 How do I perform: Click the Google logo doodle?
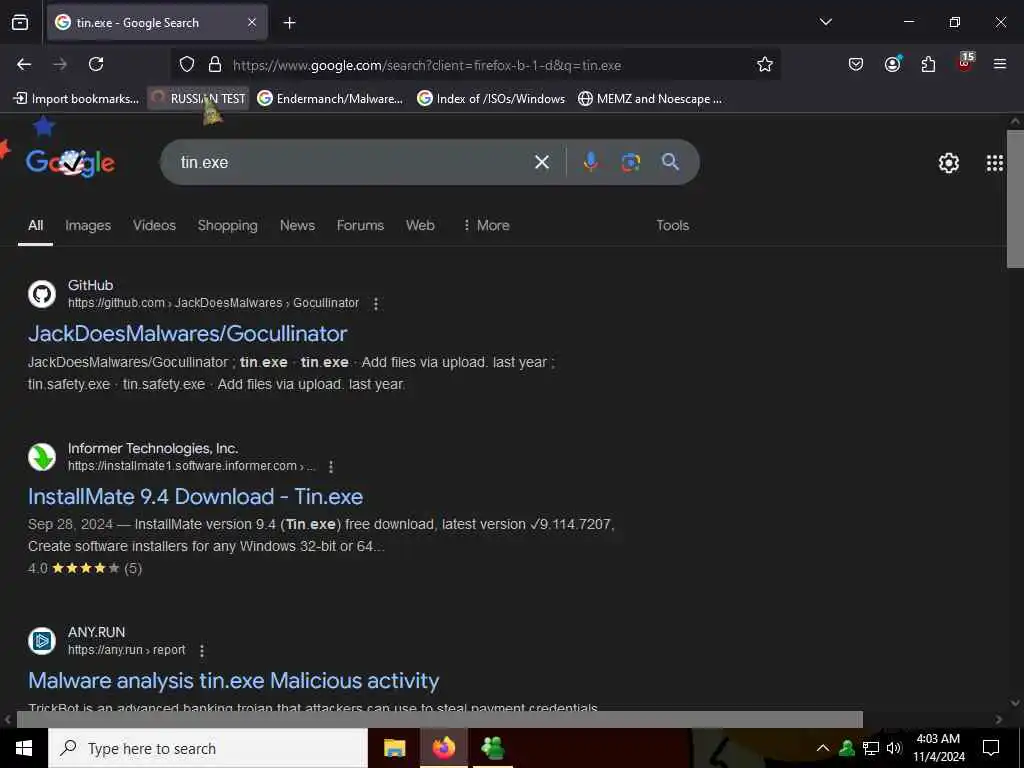click(71, 162)
